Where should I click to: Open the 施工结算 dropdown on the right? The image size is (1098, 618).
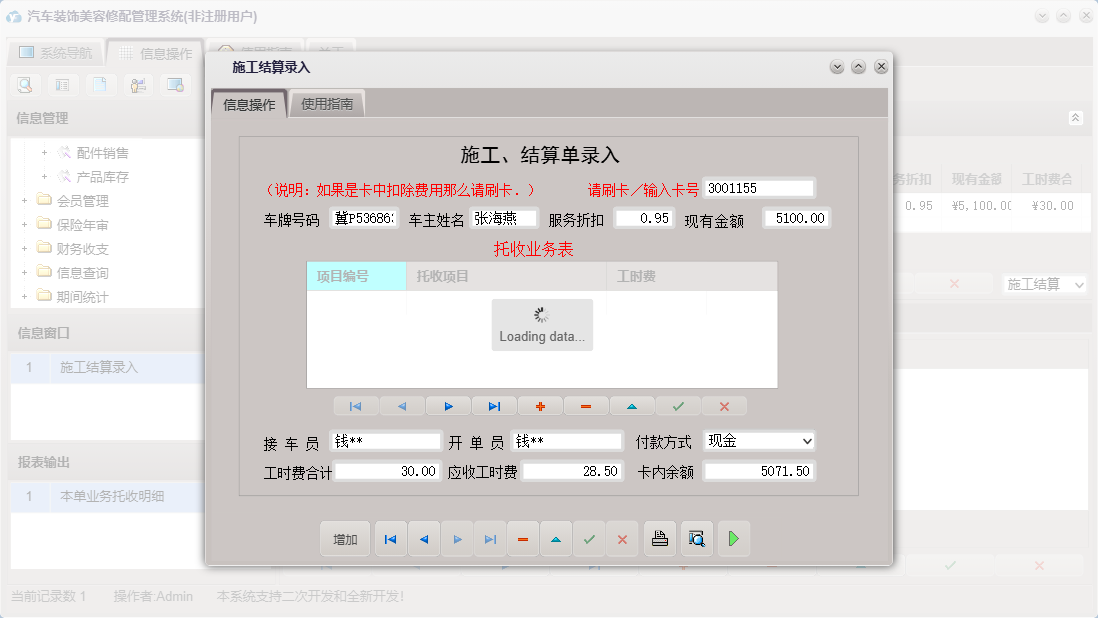point(1045,284)
